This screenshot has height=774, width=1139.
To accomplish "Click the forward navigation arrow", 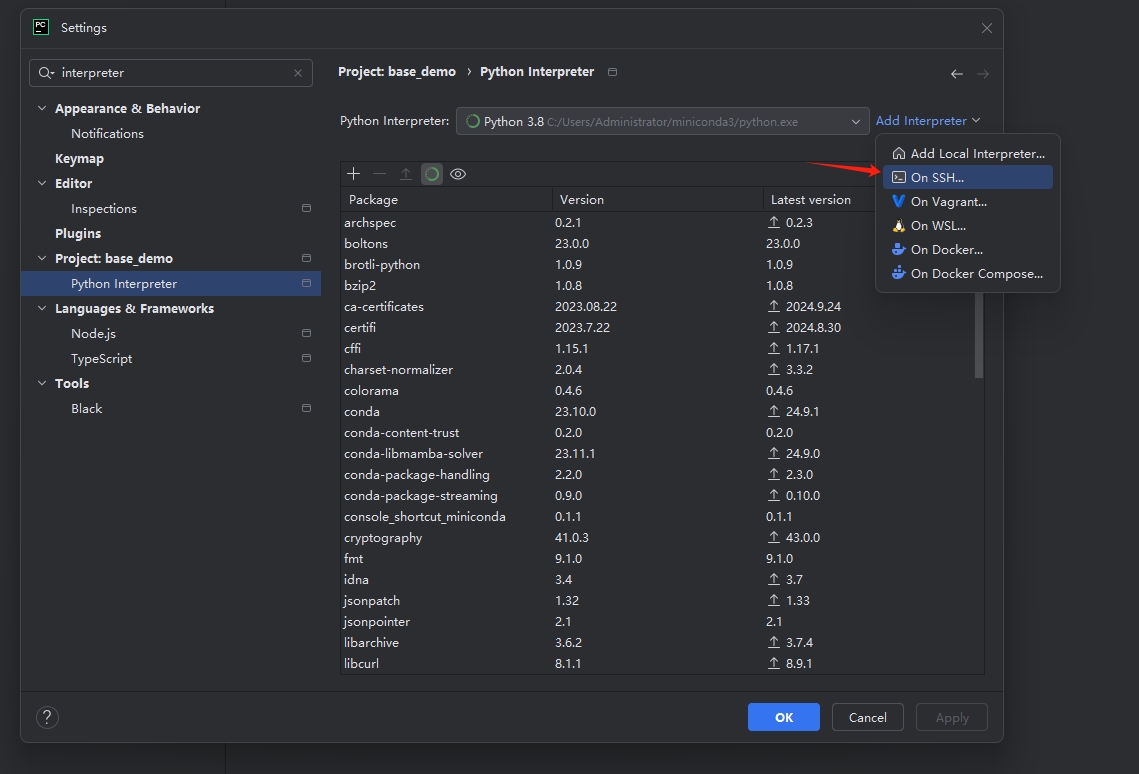I will [x=982, y=74].
